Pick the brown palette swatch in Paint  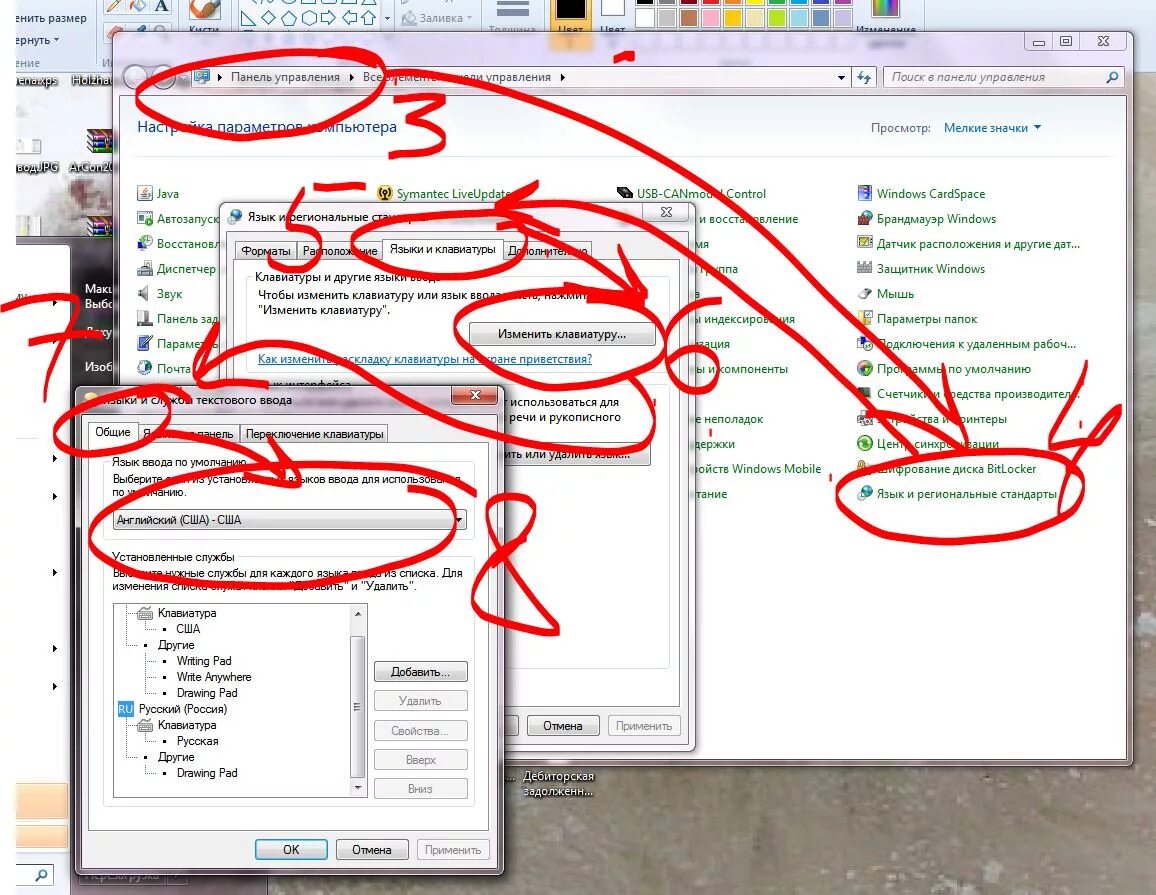(688, 18)
